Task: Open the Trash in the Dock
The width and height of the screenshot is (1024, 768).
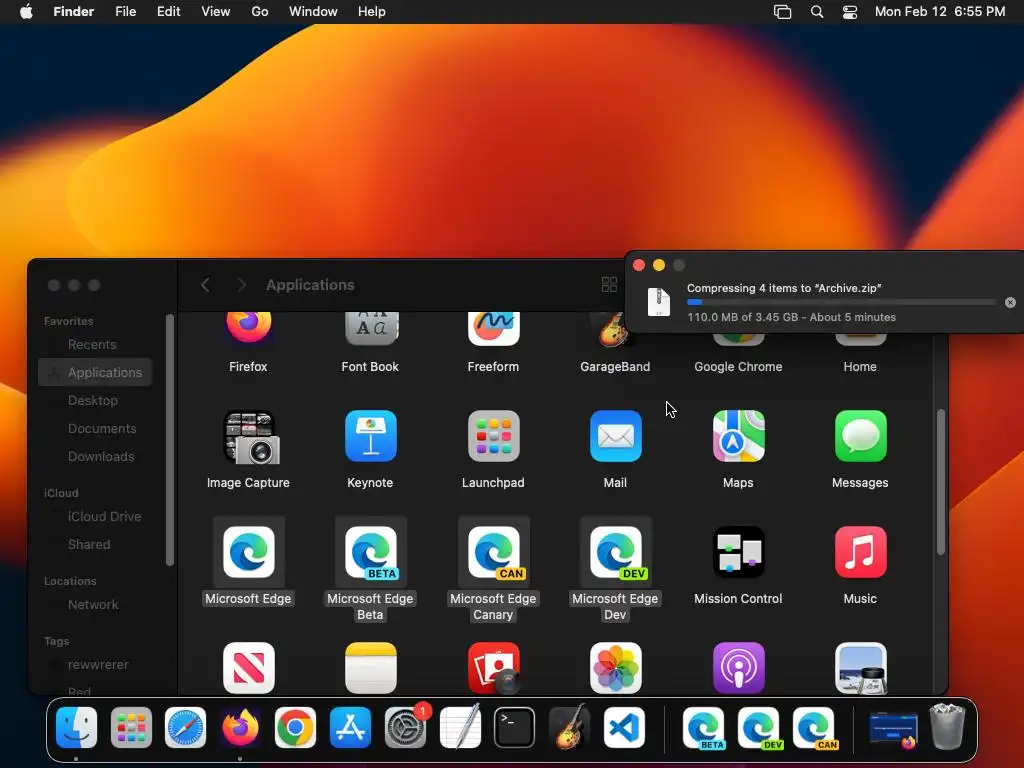Action: (x=948, y=726)
